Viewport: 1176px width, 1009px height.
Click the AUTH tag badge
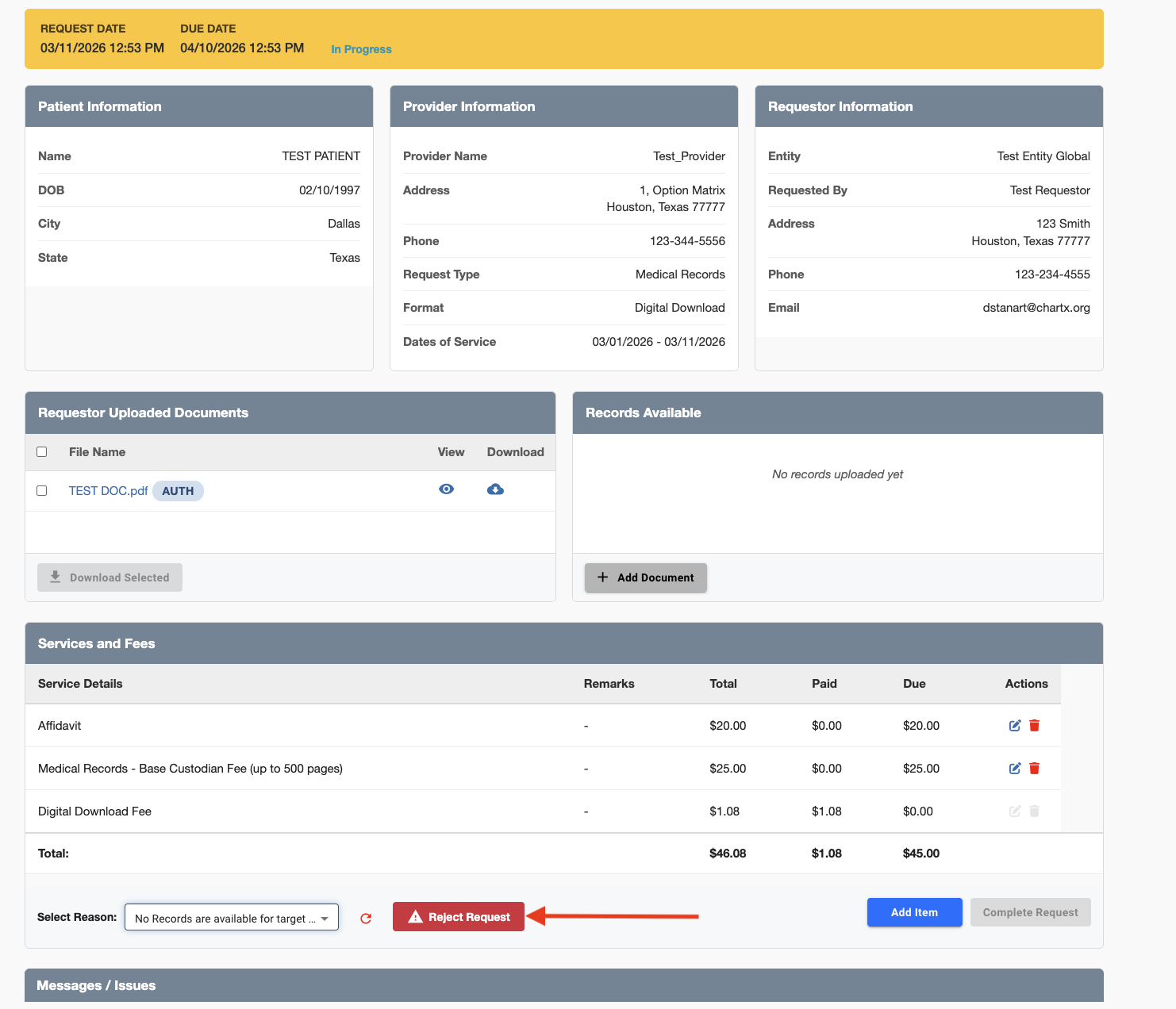click(x=178, y=491)
